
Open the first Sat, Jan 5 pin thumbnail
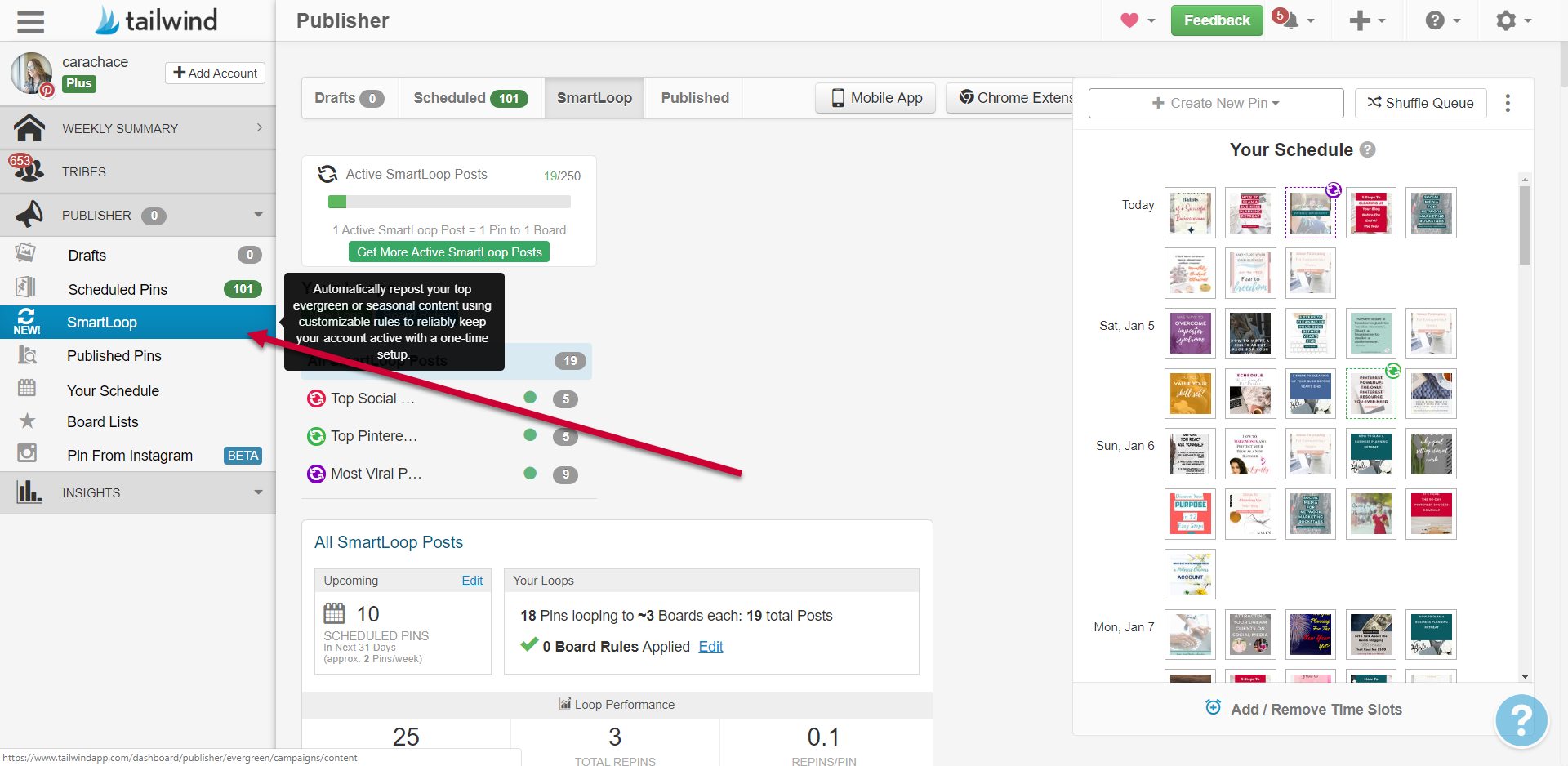click(1190, 333)
